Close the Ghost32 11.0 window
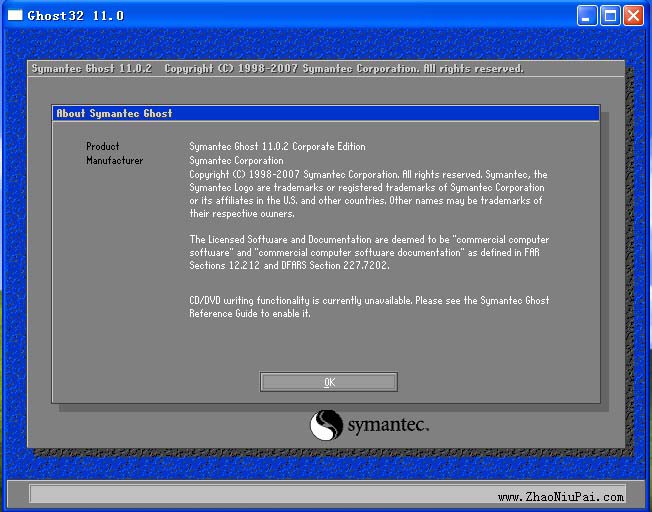The width and height of the screenshot is (652, 512). point(633,16)
